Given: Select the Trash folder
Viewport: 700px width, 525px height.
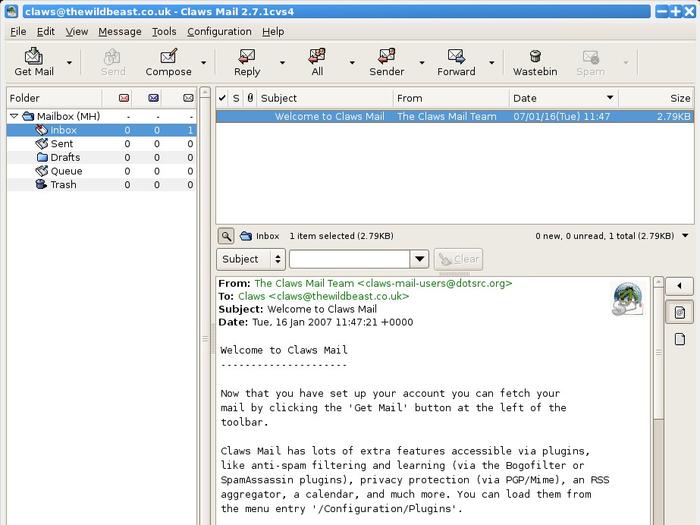Looking at the screenshot, I should point(101,184).
